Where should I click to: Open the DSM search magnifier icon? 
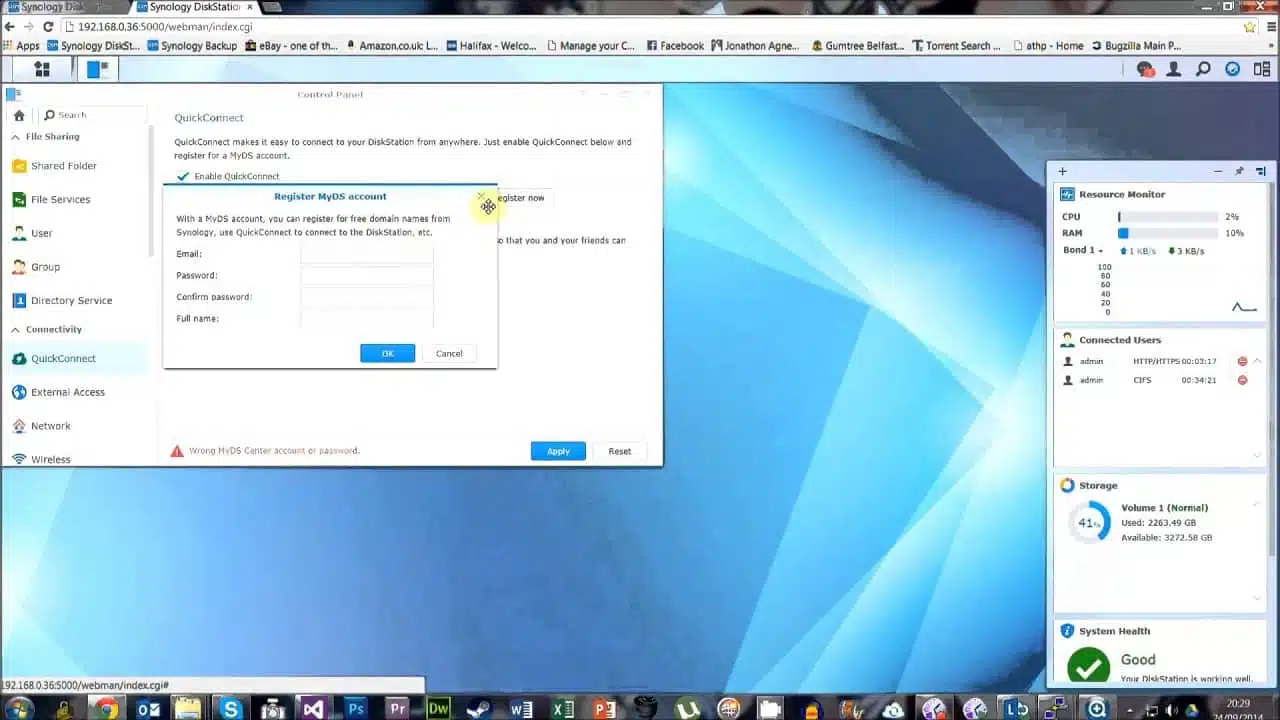1204,69
